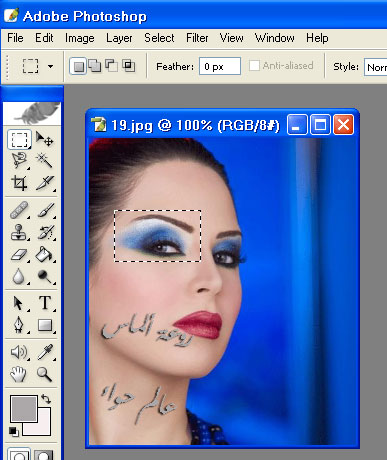Select the Healing Brush tool

(19, 210)
